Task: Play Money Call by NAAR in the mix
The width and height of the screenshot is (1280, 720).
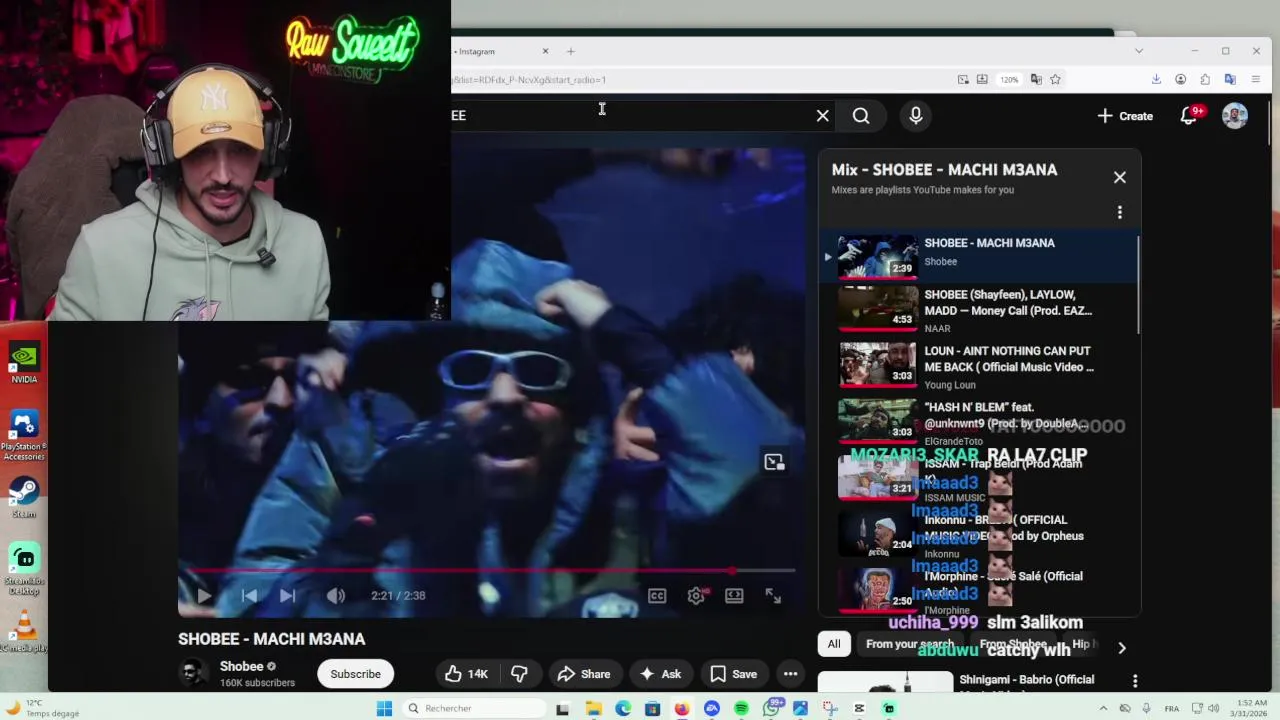Action: point(978,310)
